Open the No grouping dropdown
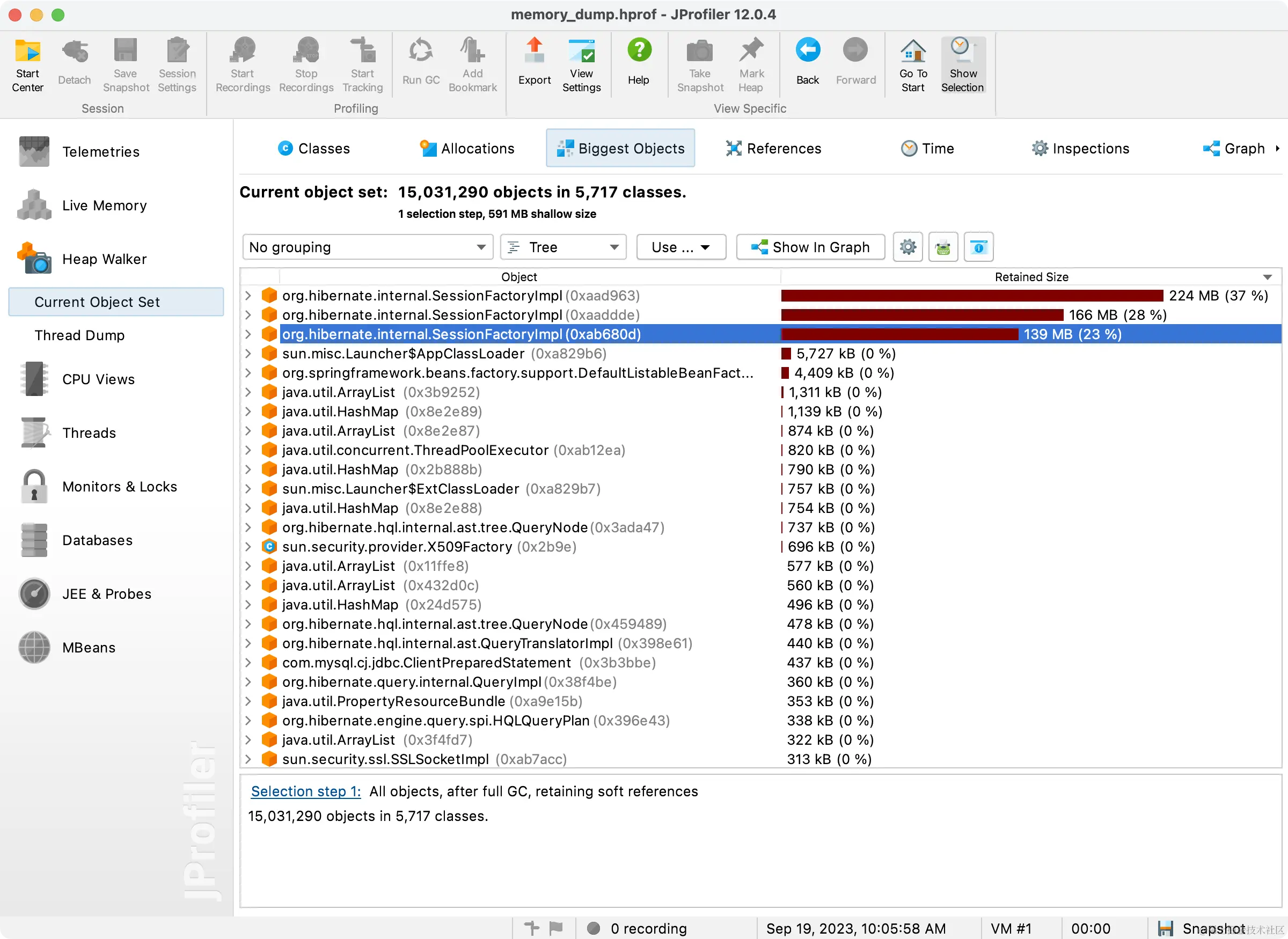The height and width of the screenshot is (939, 1288). coord(367,247)
